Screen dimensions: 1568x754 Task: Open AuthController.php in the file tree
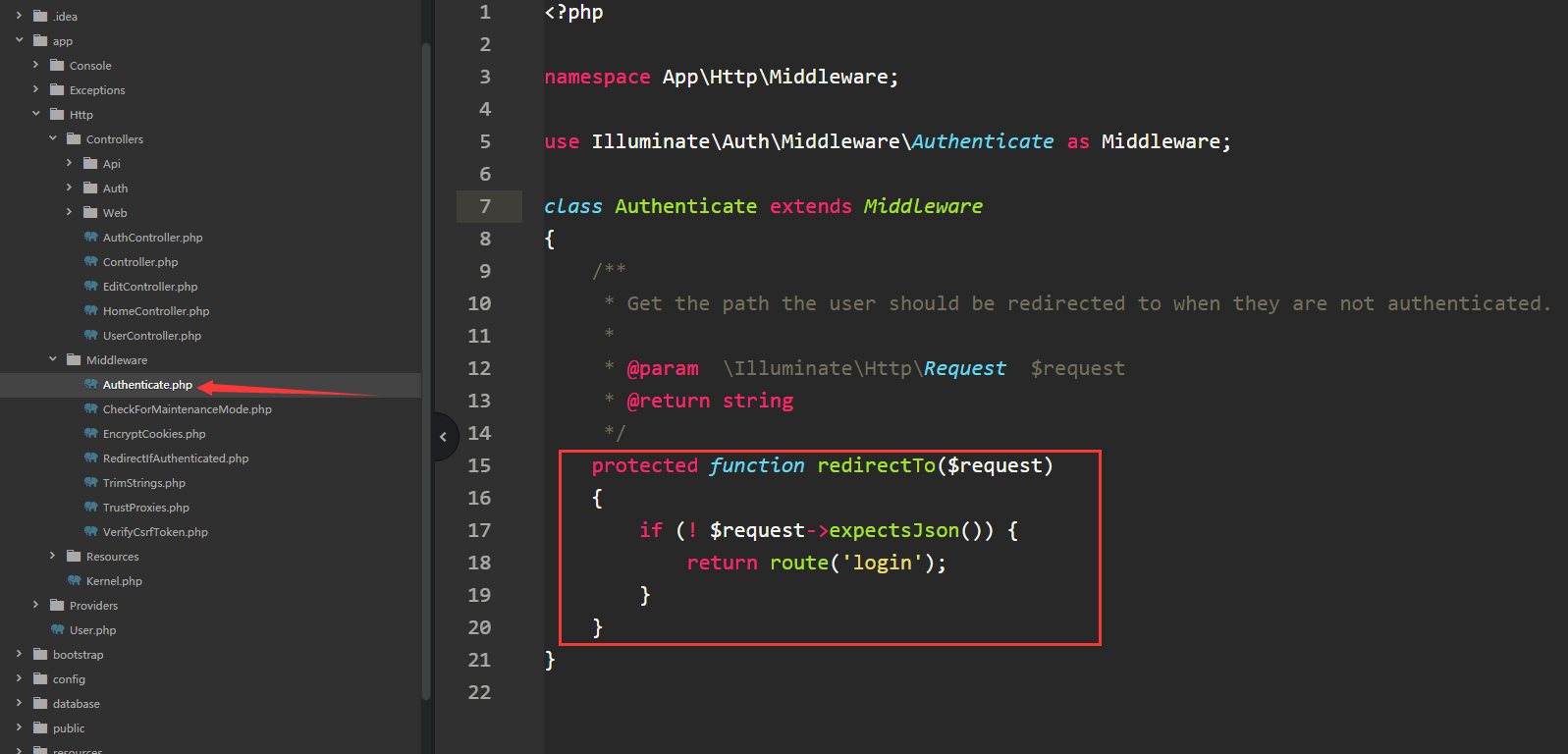[x=152, y=238]
